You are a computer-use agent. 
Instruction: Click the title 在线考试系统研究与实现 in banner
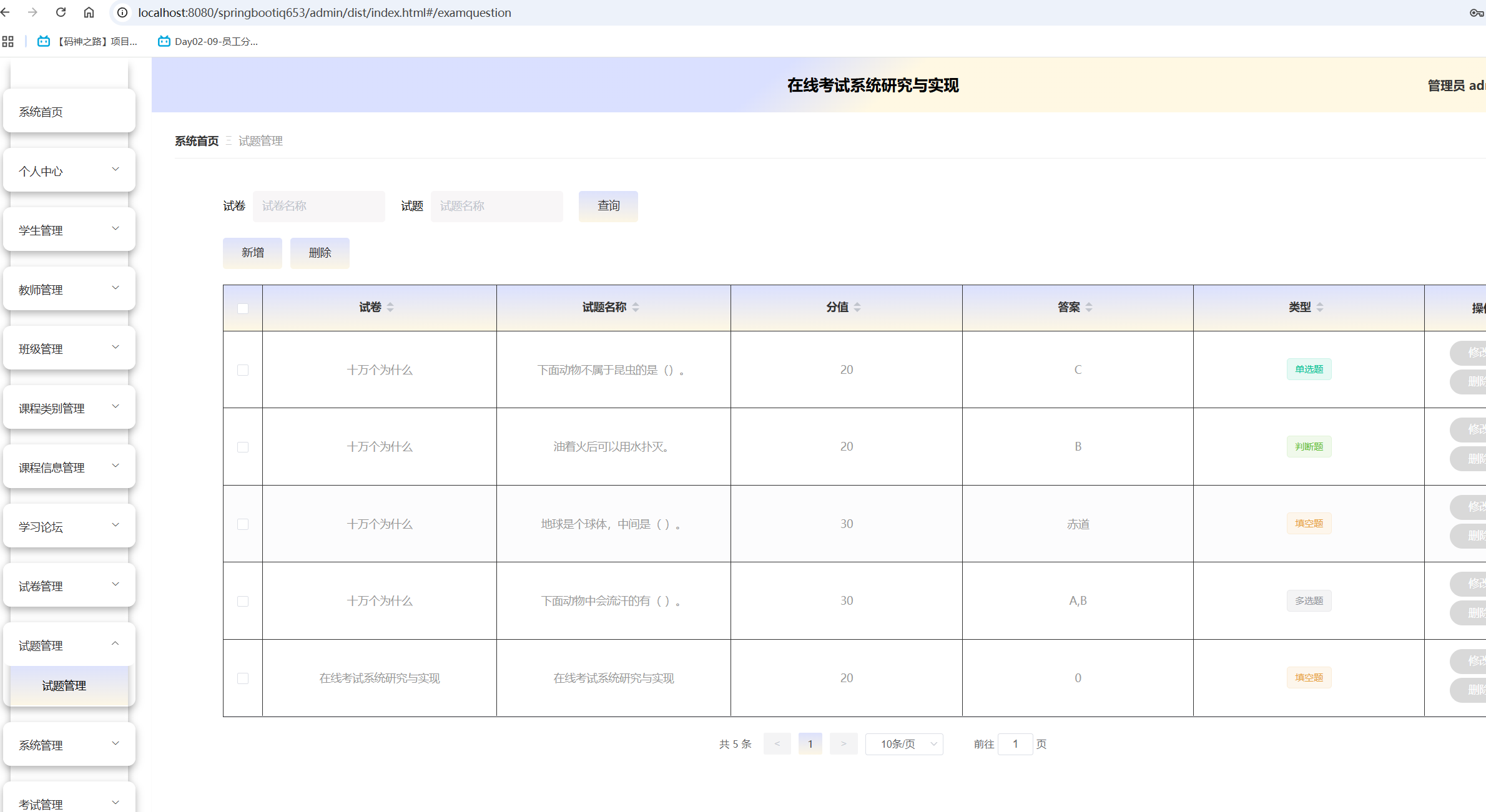pyautogui.click(x=873, y=86)
